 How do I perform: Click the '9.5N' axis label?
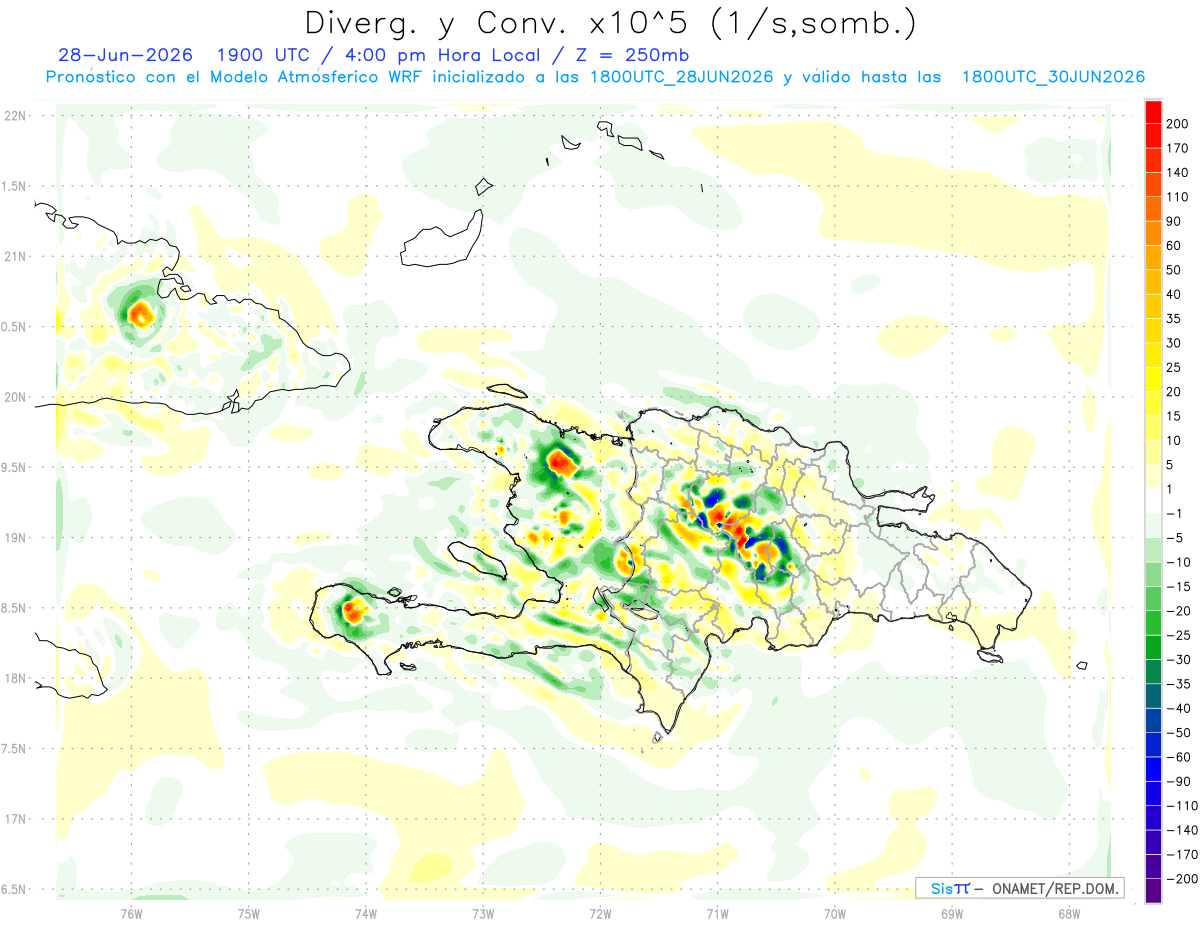click(14, 467)
